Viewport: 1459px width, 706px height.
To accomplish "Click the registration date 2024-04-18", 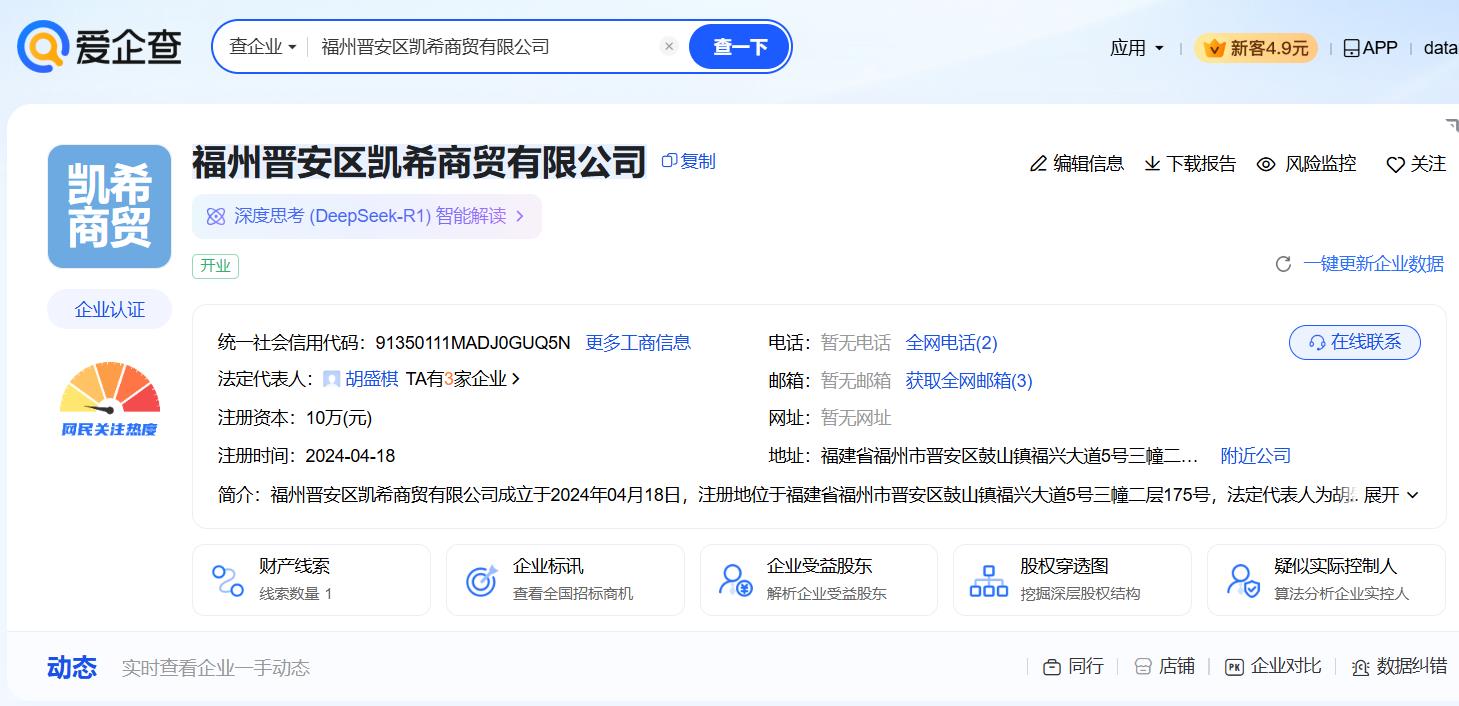I will pos(350,456).
